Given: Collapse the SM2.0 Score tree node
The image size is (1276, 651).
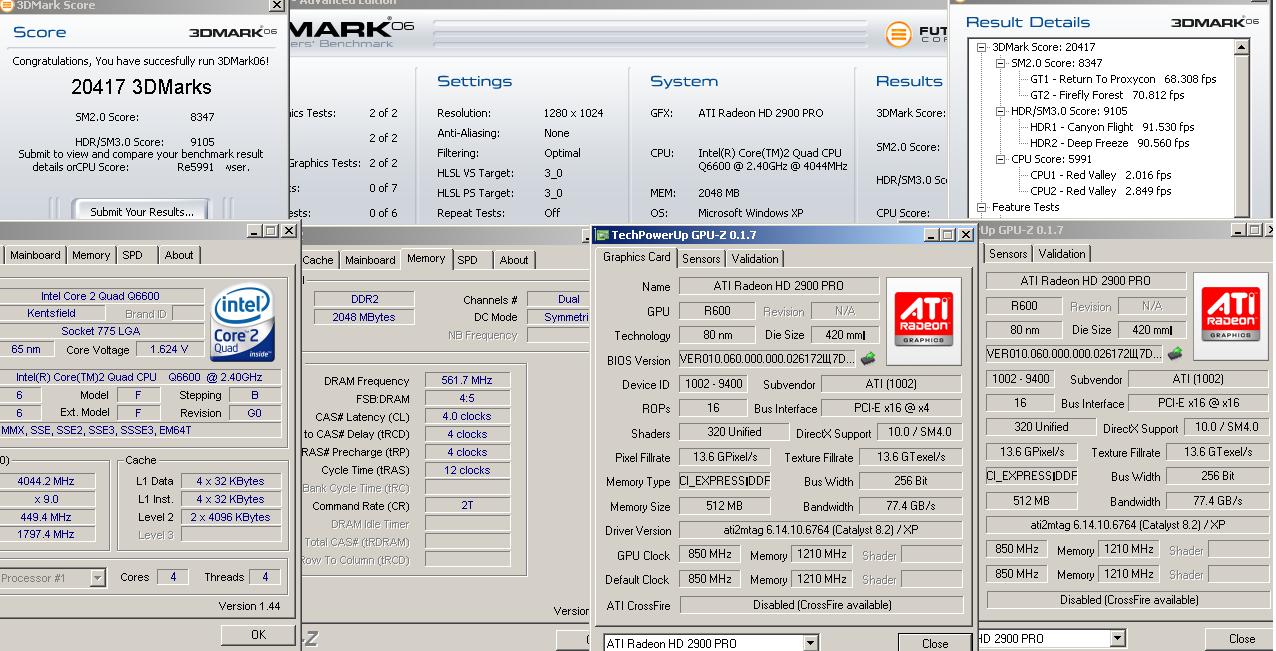Looking at the screenshot, I should [1000, 63].
